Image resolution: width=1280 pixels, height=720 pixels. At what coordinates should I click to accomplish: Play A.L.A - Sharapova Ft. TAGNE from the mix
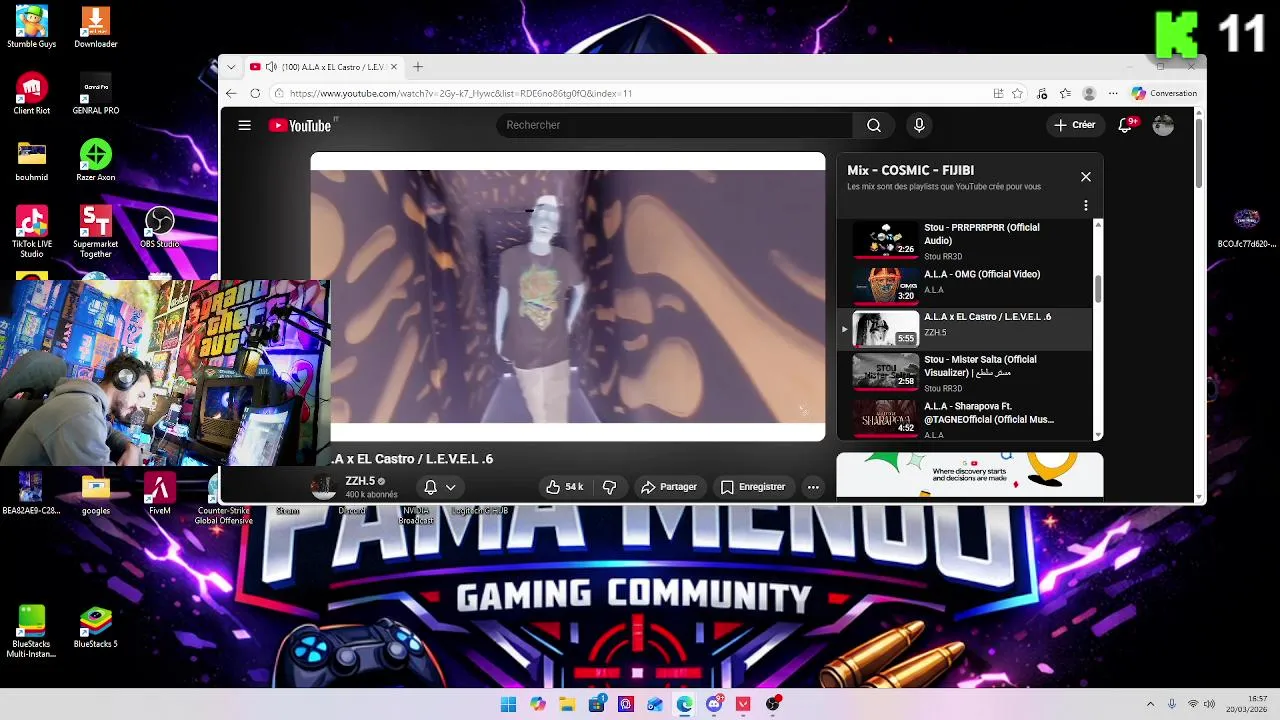[967, 419]
